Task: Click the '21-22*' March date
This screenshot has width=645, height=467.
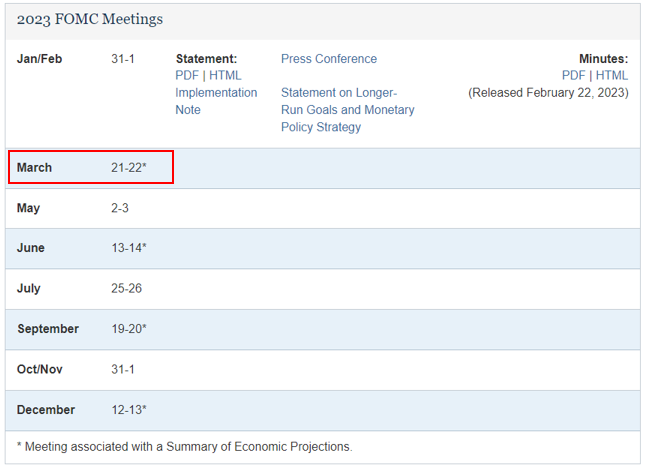Action: click(x=129, y=167)
